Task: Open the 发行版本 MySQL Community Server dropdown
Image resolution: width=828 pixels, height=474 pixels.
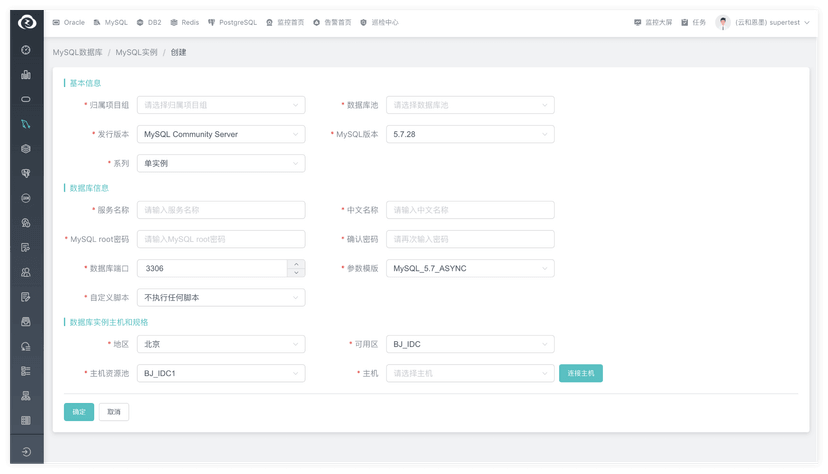Action: tap(221, 134)
